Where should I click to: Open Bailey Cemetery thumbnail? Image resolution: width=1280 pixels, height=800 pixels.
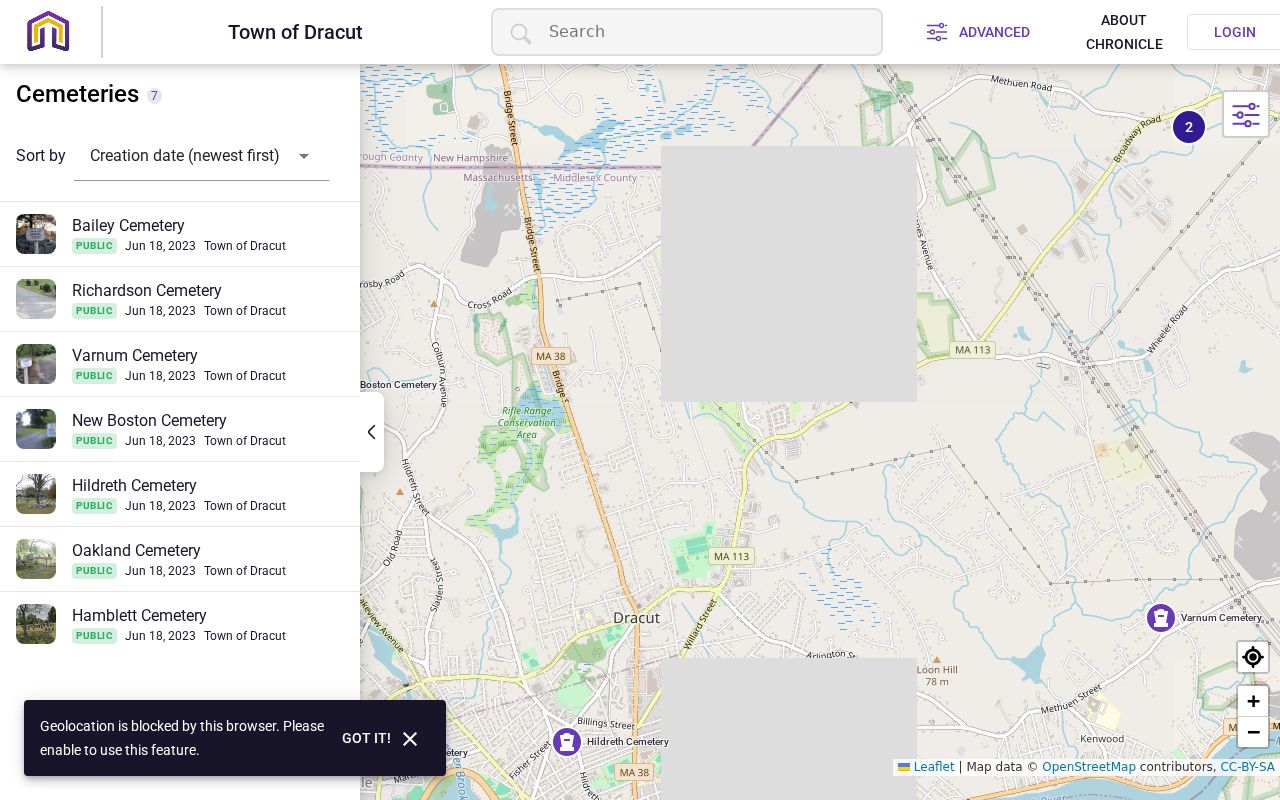click(x=36, y=234)
